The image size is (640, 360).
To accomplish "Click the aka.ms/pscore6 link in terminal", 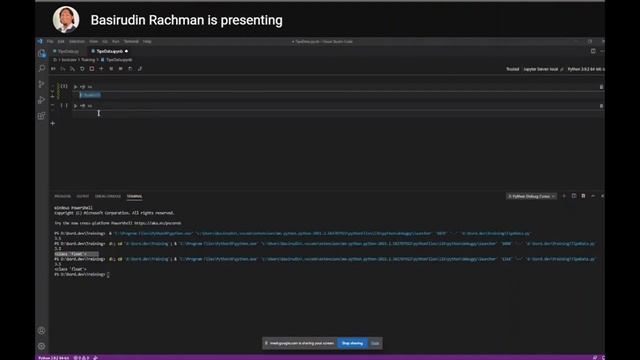I will click(x=158, y=223).
